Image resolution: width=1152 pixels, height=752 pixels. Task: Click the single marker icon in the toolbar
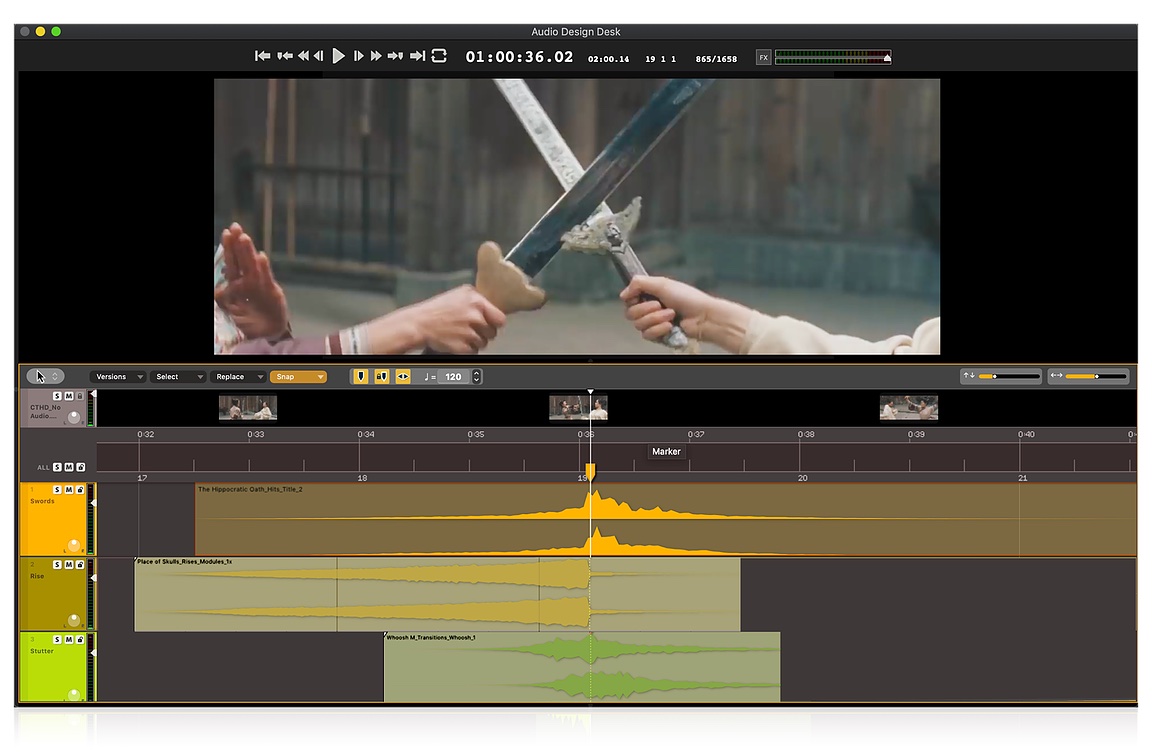[361, 377]
